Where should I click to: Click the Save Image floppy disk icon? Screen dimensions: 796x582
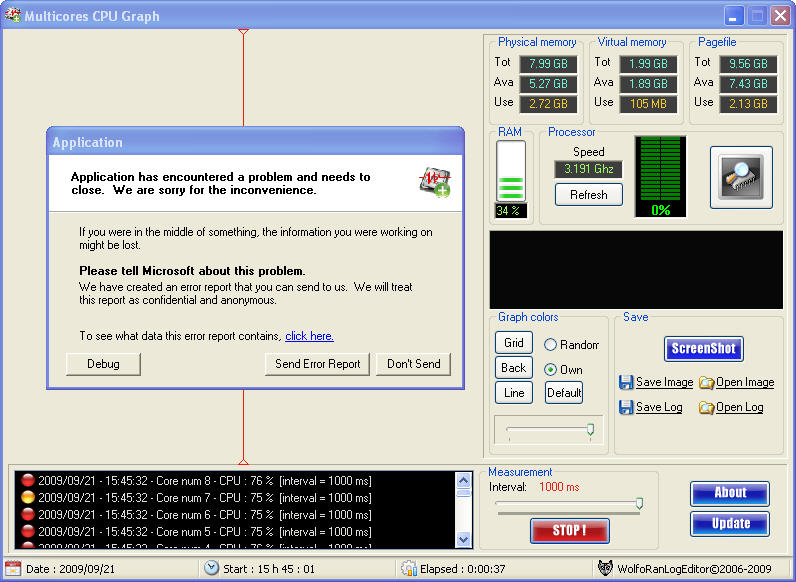[626, 382]
